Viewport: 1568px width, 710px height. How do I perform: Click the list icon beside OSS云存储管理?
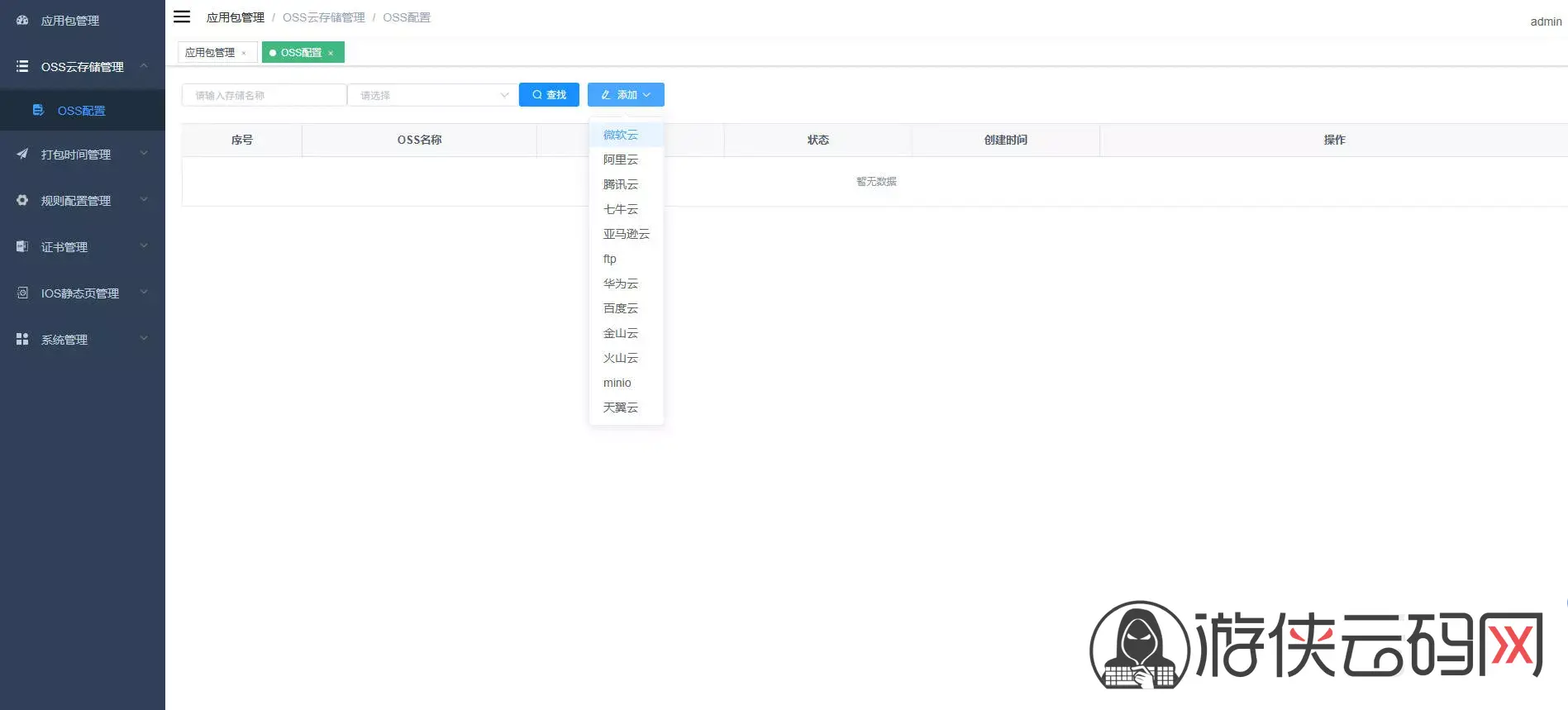22,66
